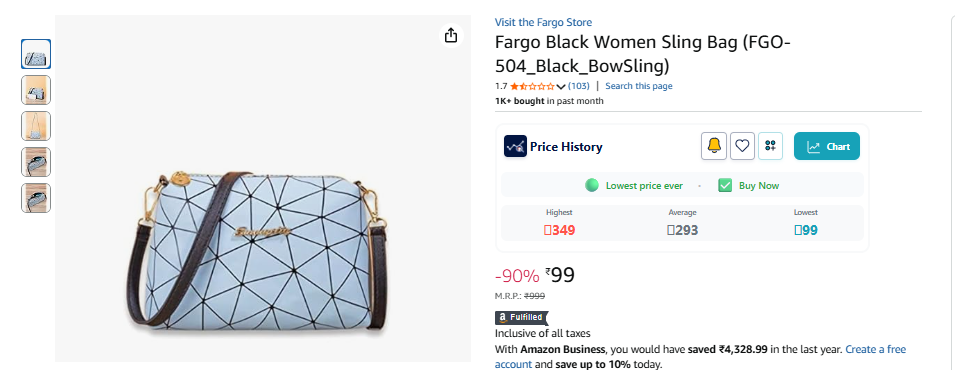Image resolution: width=955 pixels, height=370 pixels.
Task: Click the price alert bell icon
Action: tap(714, 146)
